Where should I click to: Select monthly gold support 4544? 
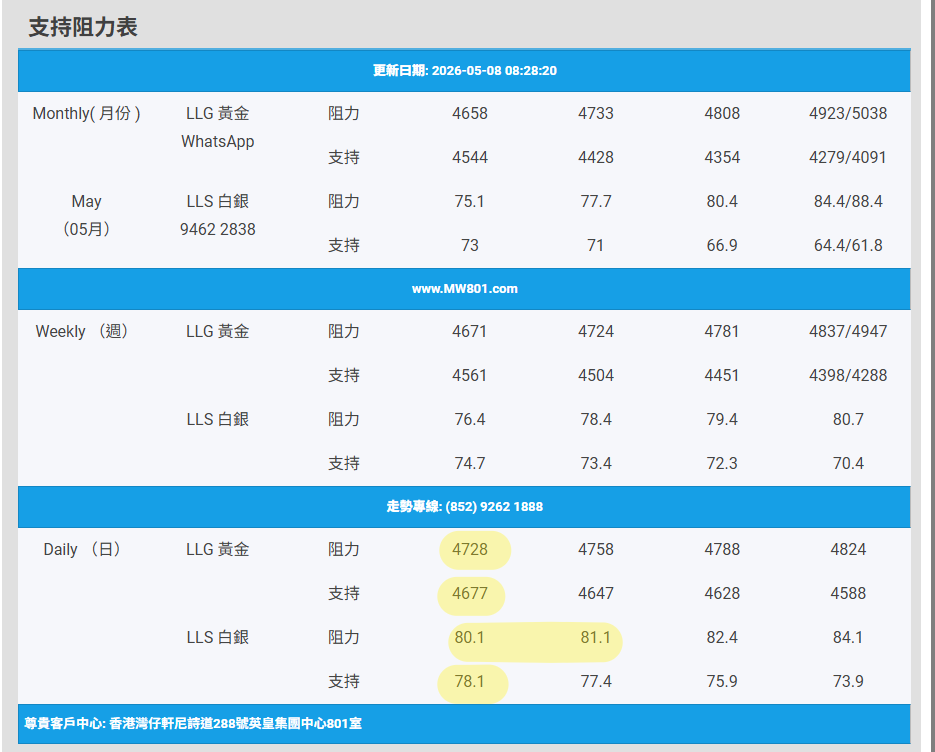[470, 157]
